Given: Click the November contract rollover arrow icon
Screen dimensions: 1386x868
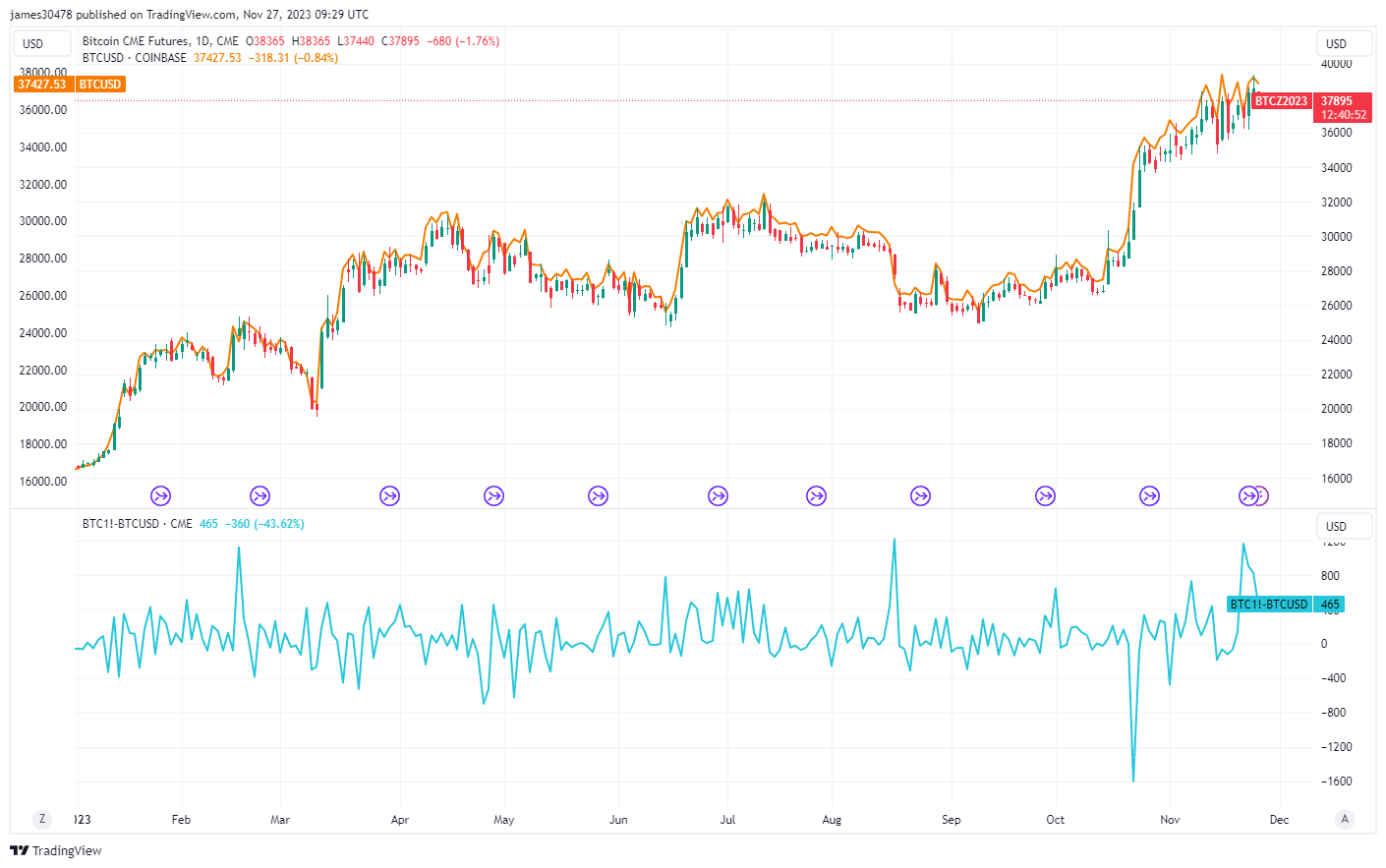Looking at the screenshot, I should click(1149, 495).
